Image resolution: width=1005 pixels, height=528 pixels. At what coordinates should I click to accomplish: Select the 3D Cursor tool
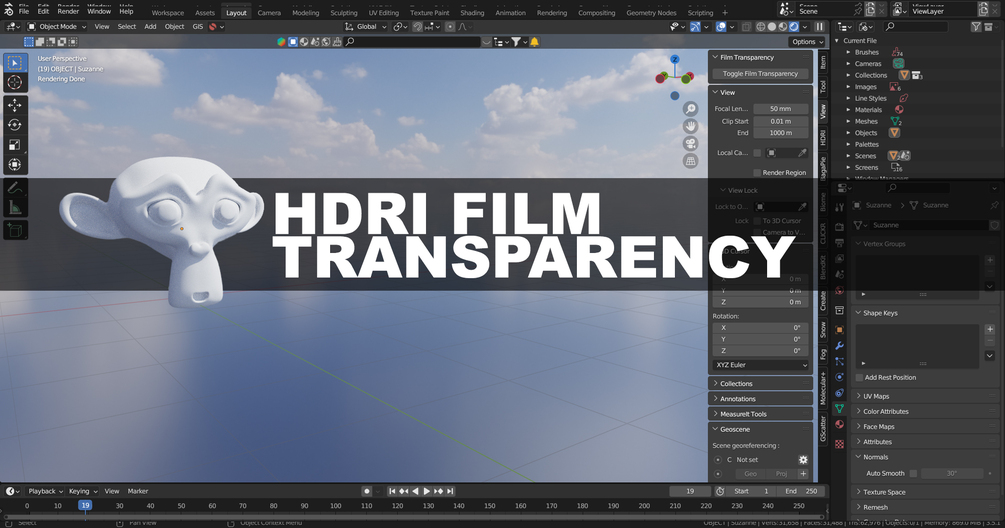(15, 83)
